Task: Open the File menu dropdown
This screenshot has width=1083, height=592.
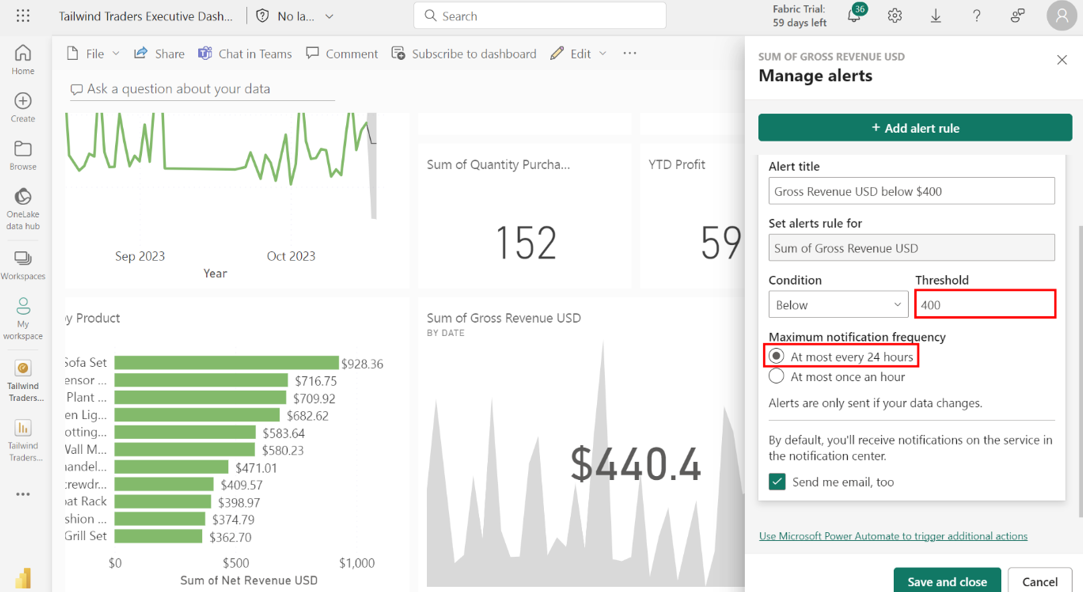Action: click(x=93, y=54)
